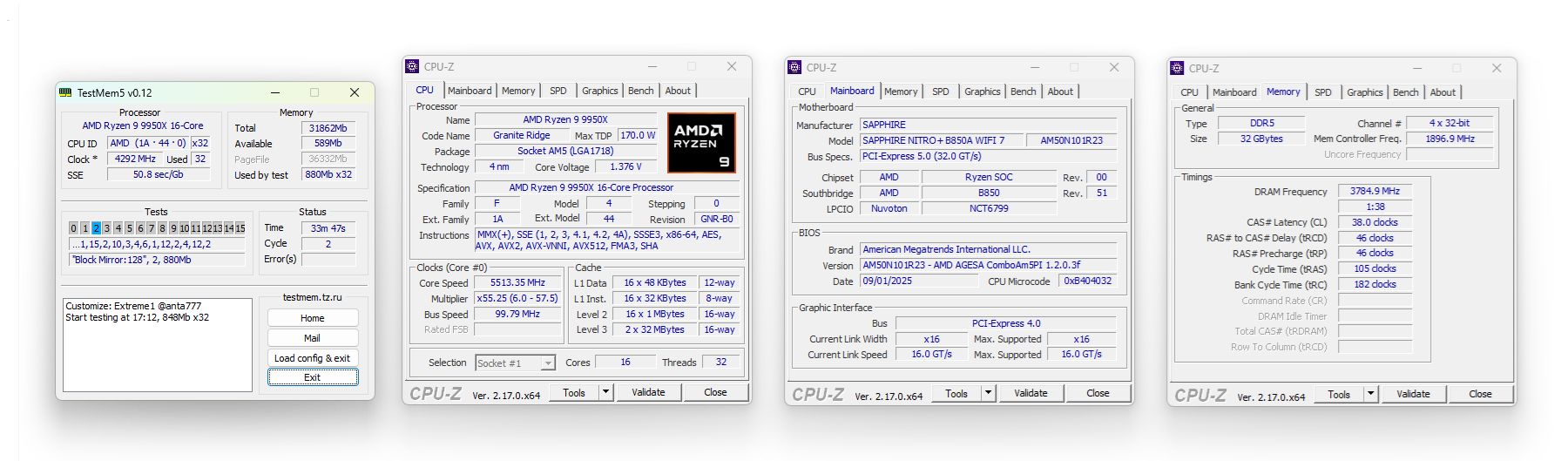Click the Graphic Interface Bus PCI-Express 4.0 field

point(1006,323)
